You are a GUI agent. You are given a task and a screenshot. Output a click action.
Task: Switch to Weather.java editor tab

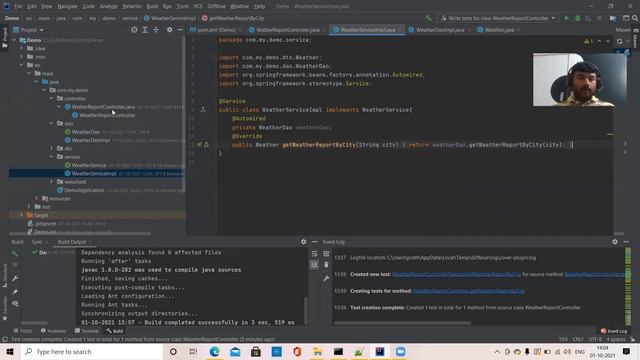(x=498, y=30)
